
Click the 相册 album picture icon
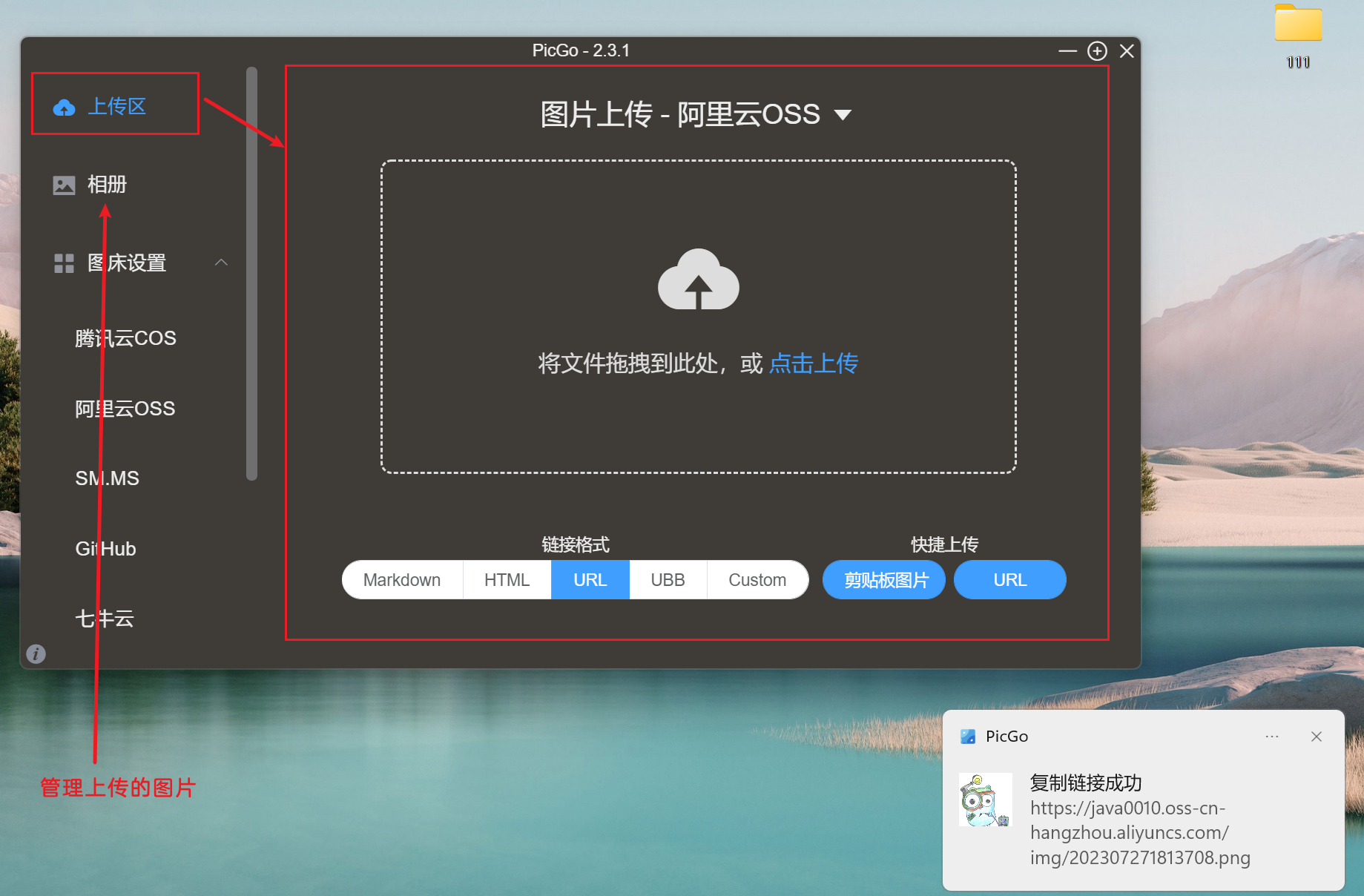(x=65, y=185)
